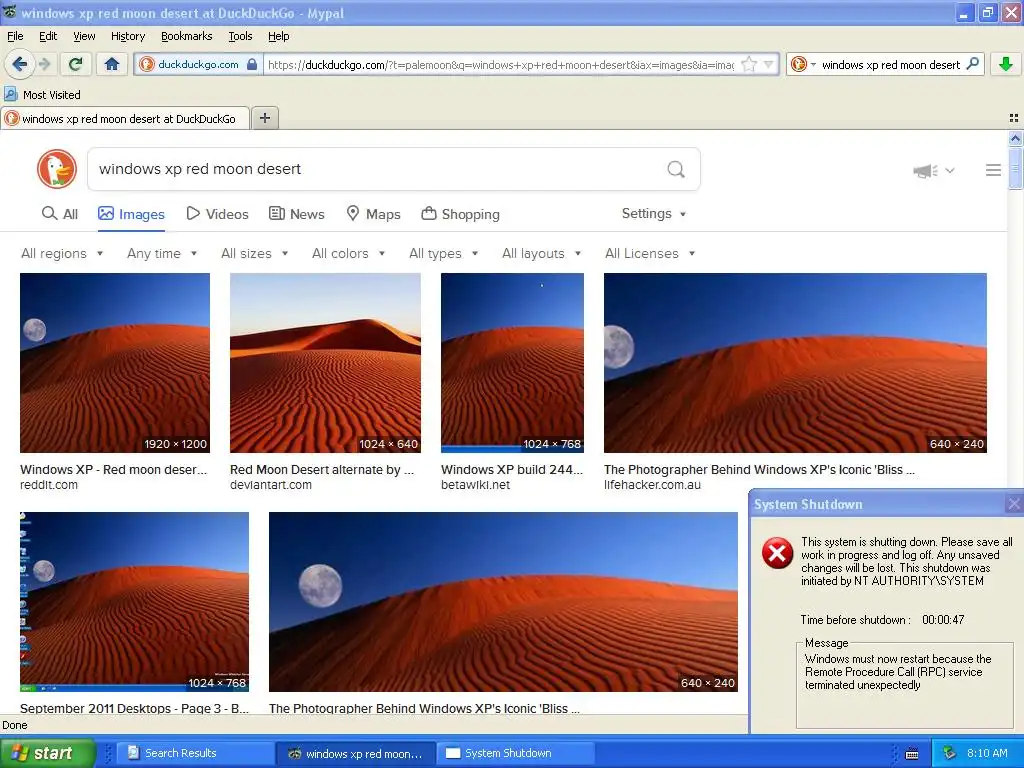Close the System Shutdown dialog

1014,504
